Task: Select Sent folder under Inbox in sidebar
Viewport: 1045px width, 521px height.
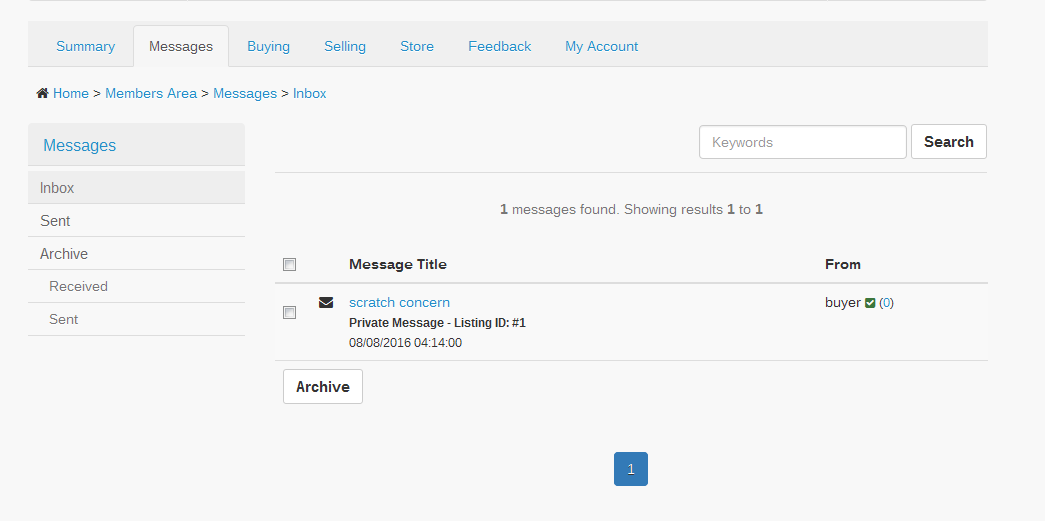Action: pyautogui.click(x=56, y=221)
